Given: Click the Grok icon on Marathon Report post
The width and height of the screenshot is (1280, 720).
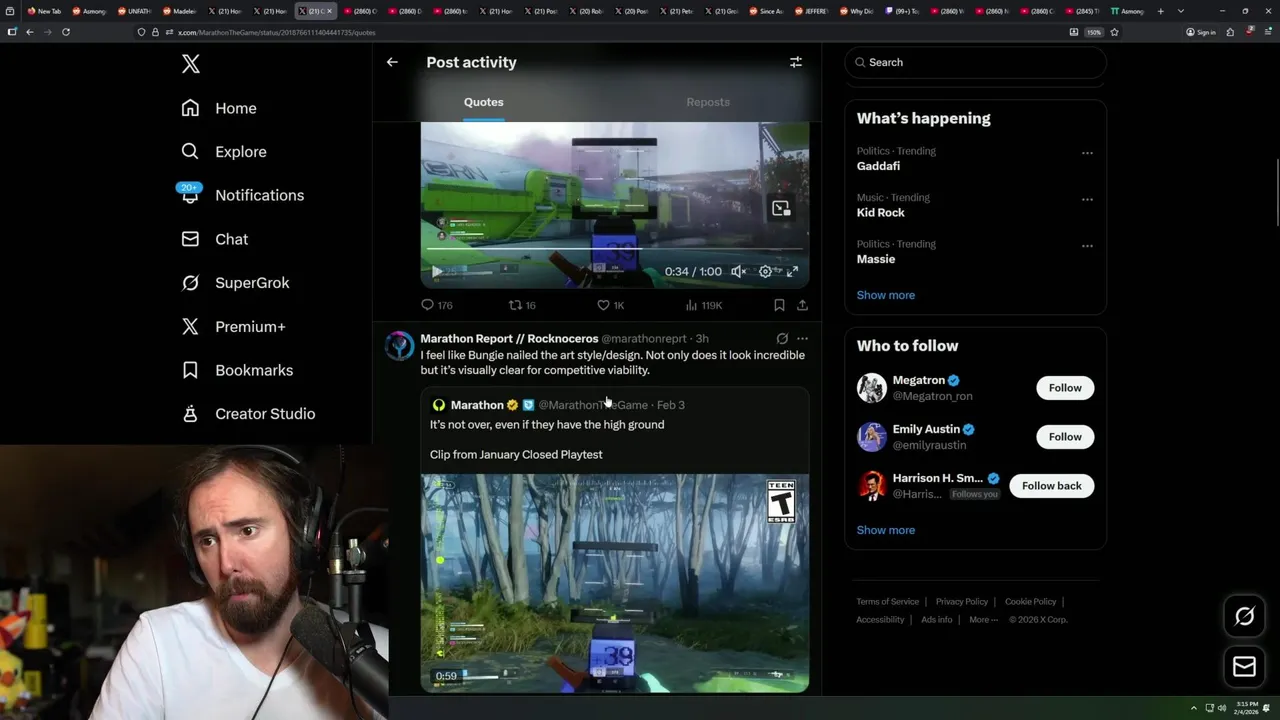Looking at the screenshot, I should [x=782, y=339].
